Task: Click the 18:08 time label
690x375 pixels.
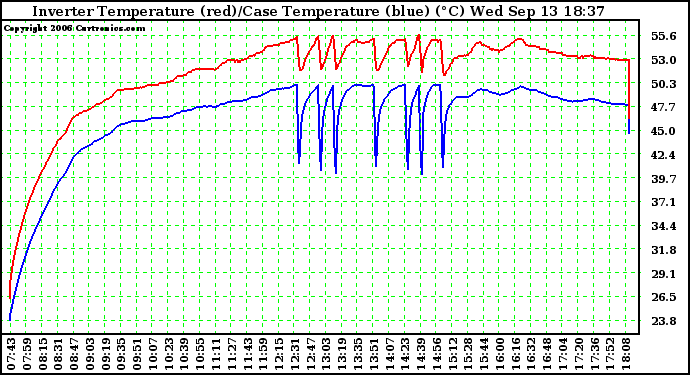Action: 627,354
